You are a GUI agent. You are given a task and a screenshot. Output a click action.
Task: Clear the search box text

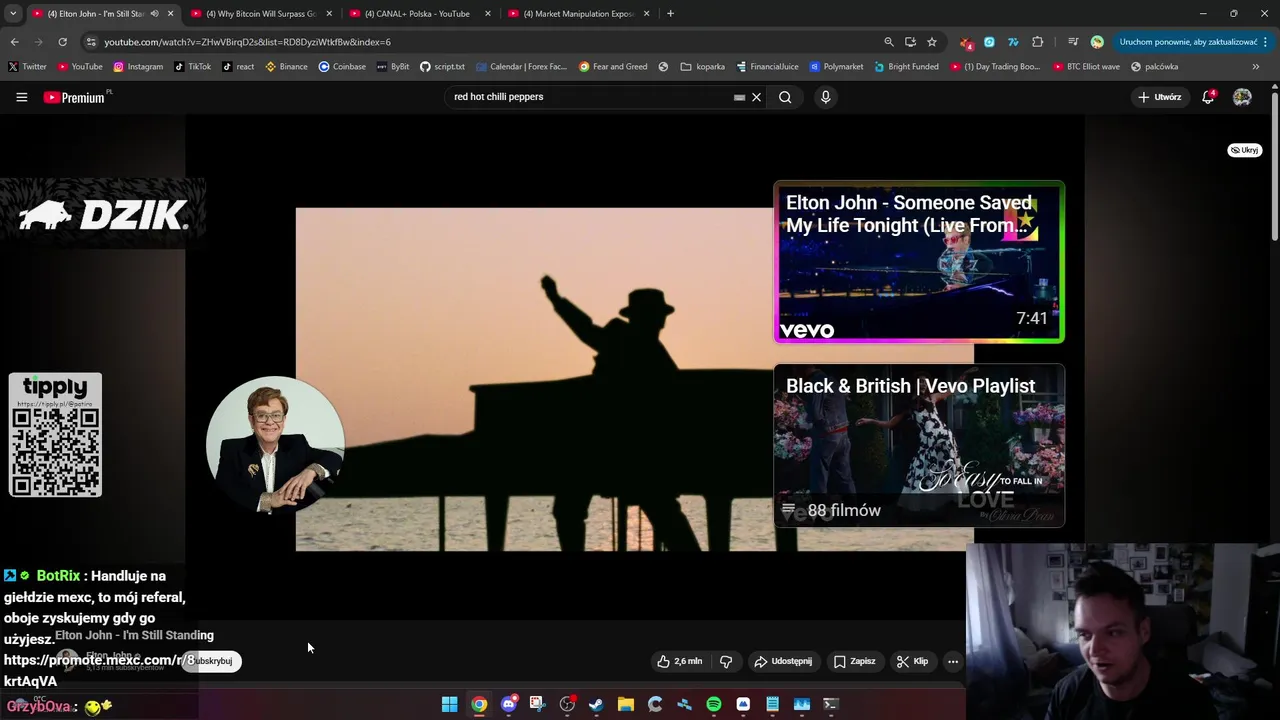coord(757,97)
